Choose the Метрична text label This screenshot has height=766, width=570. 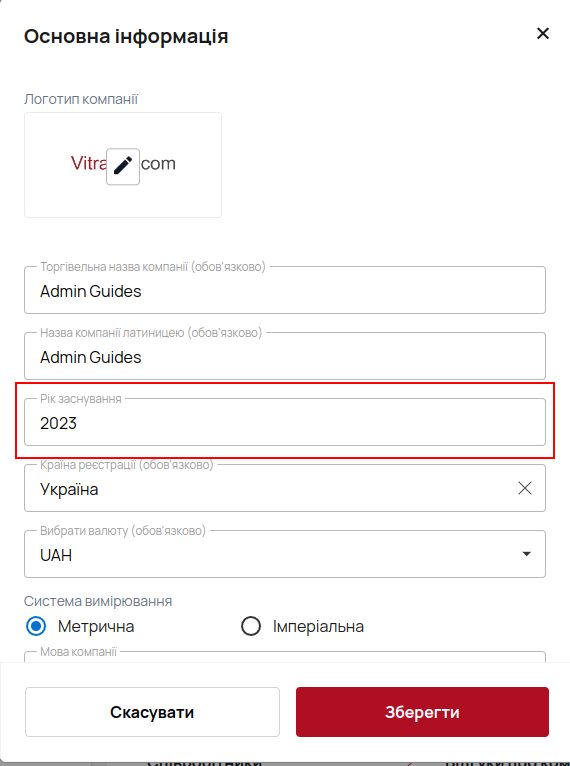96,626
